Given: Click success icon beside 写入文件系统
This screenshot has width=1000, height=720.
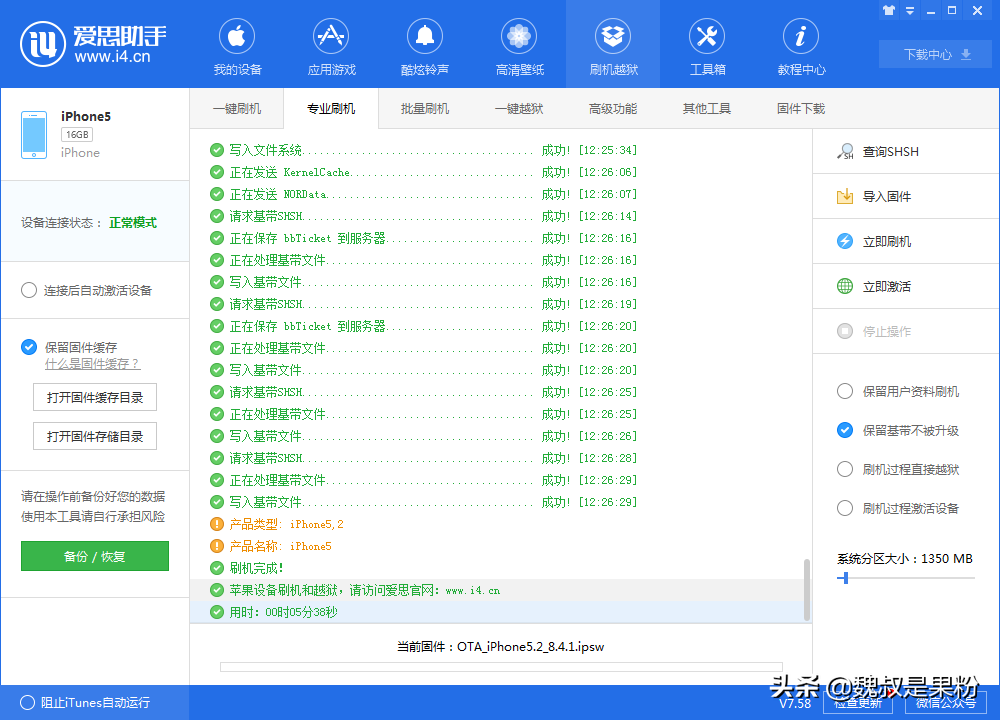Looking at the screenshot, I should (x=217, y=150).
